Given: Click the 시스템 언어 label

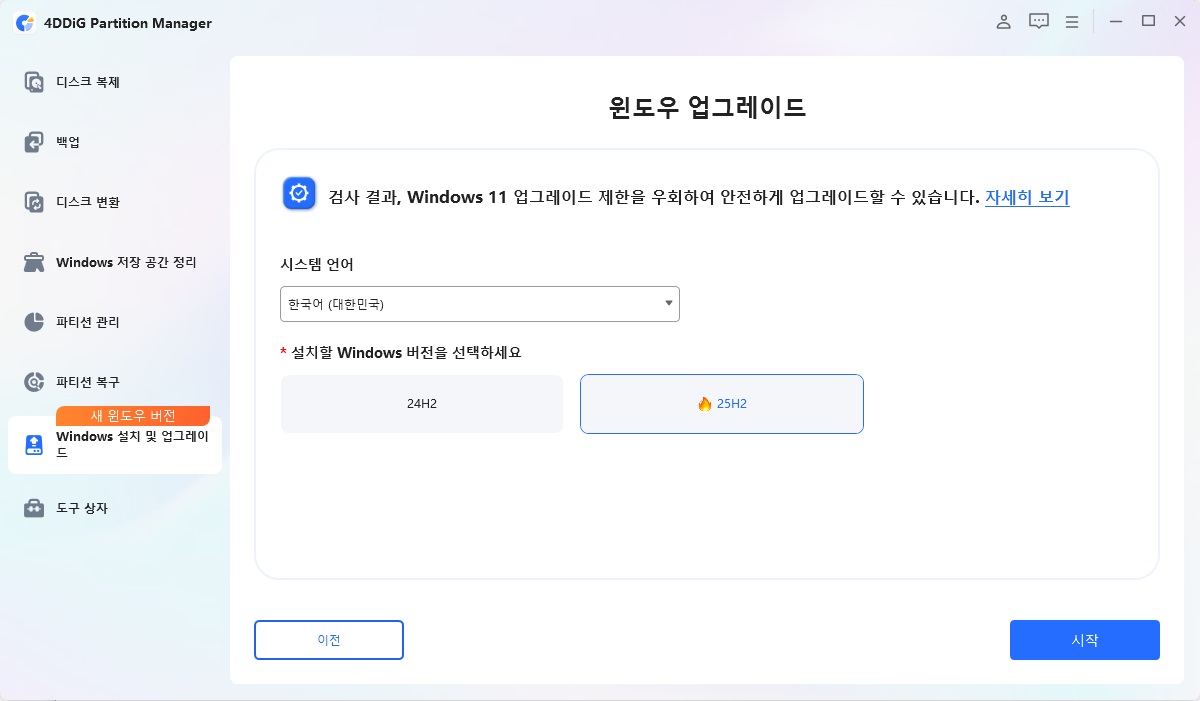Looking at the screenshot, I should pyautogui.click(x=317, y=264).
